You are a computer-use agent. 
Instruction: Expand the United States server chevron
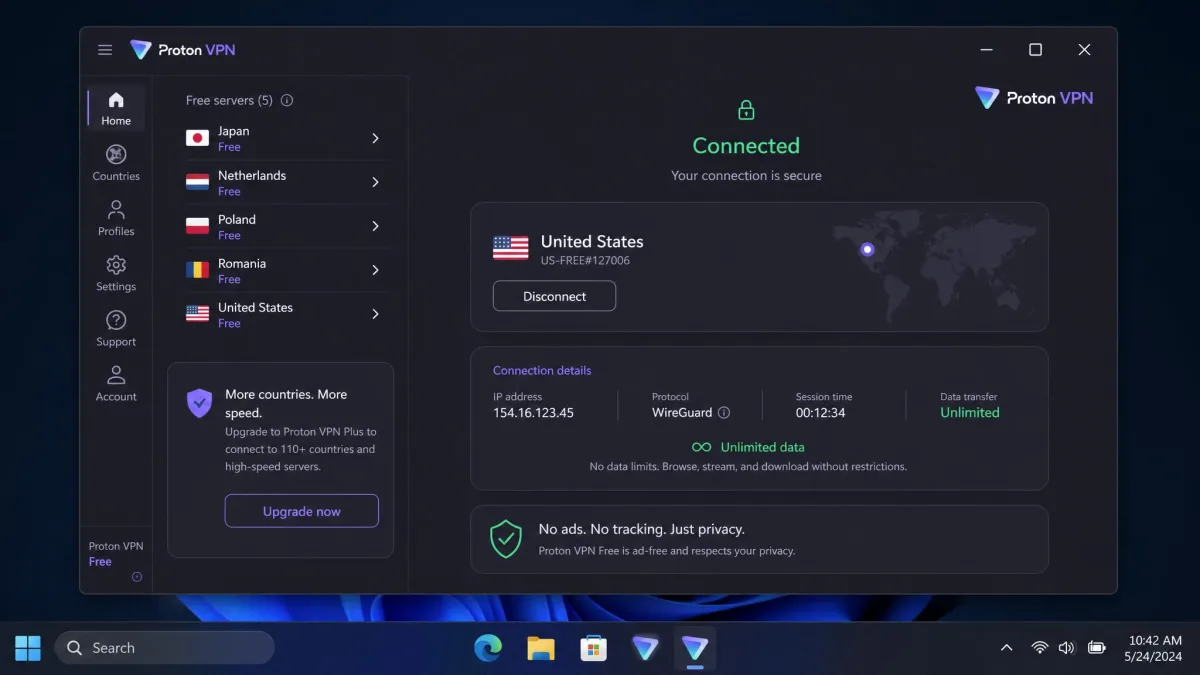375,314
